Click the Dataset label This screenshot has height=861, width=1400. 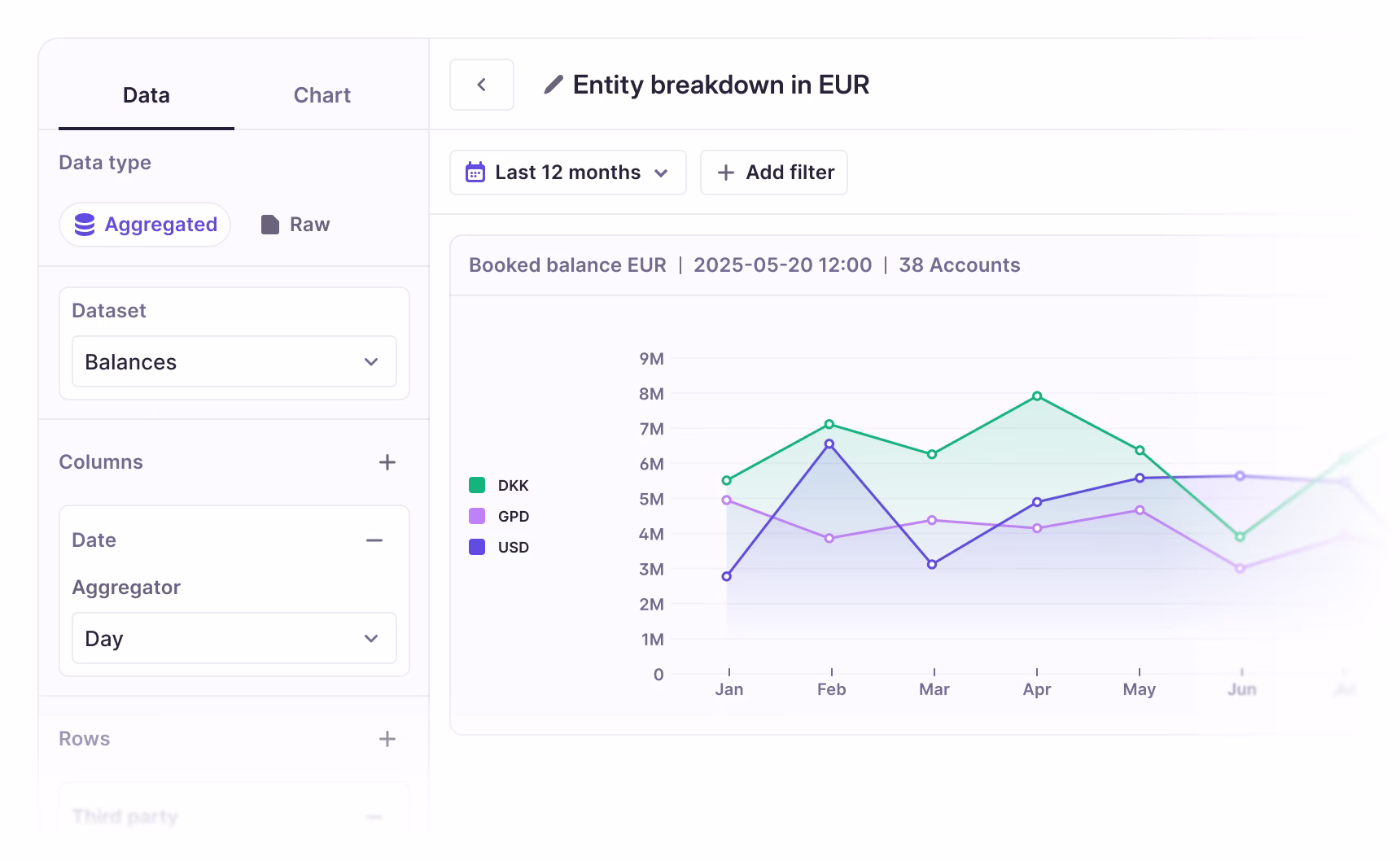click(109, 311)
